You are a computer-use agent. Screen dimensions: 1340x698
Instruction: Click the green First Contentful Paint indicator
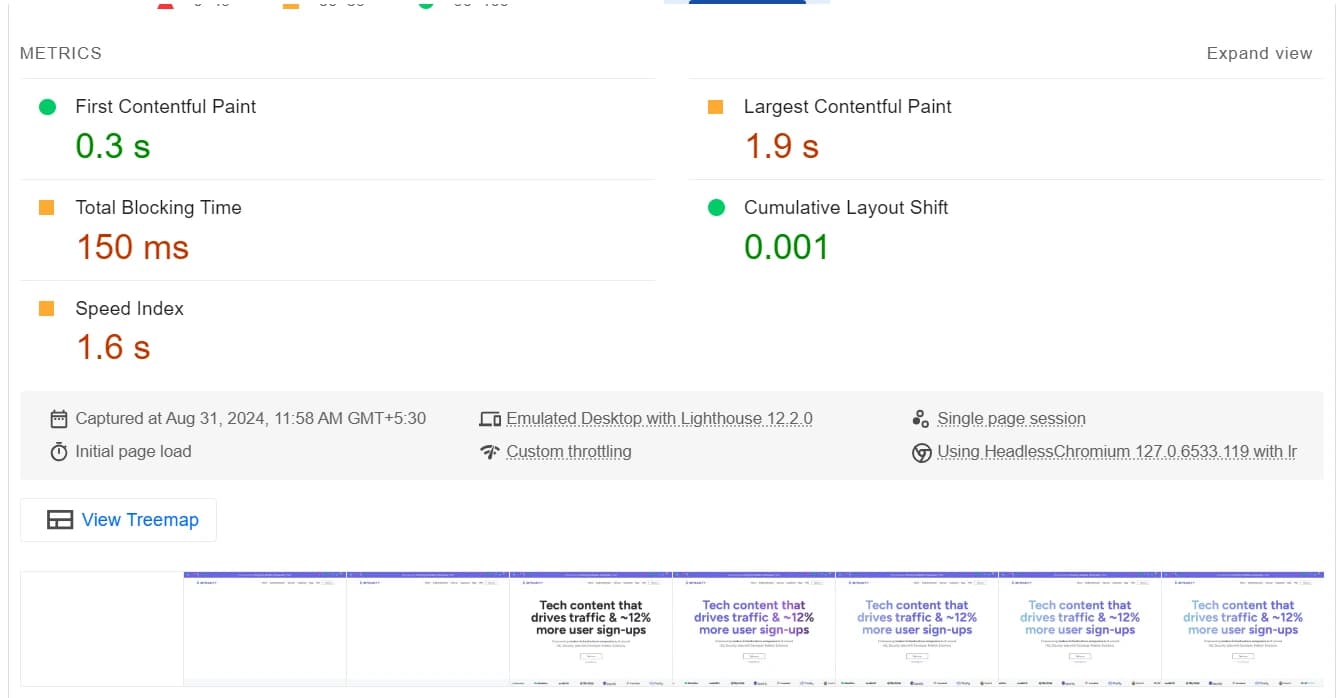(47, 107)
